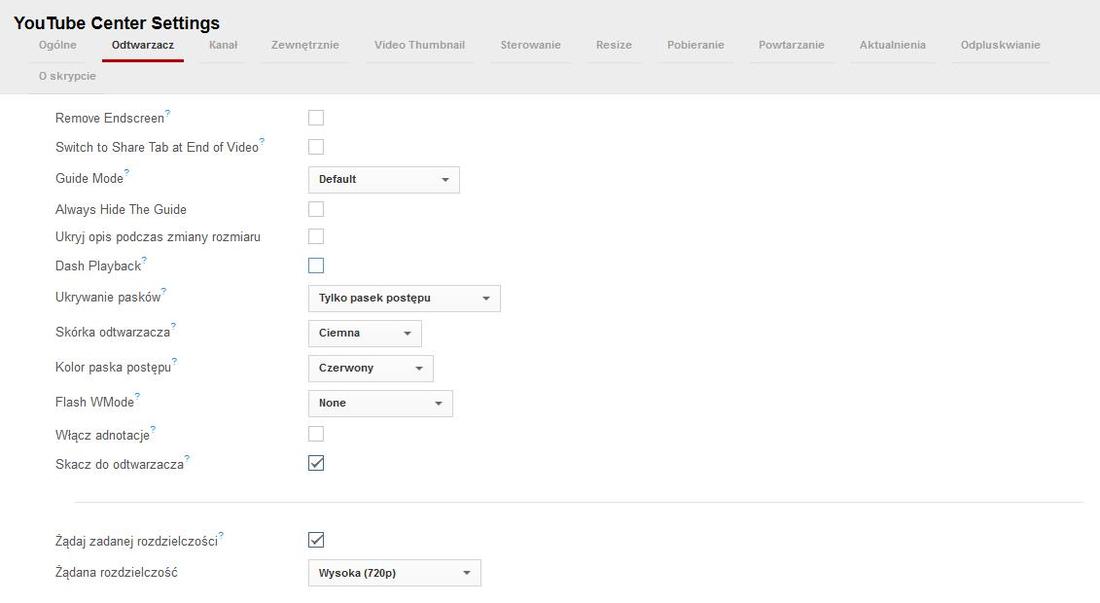Open O skrypcie tab
Viewport: 1100px width, 603px height.
[x=67, y=76]
